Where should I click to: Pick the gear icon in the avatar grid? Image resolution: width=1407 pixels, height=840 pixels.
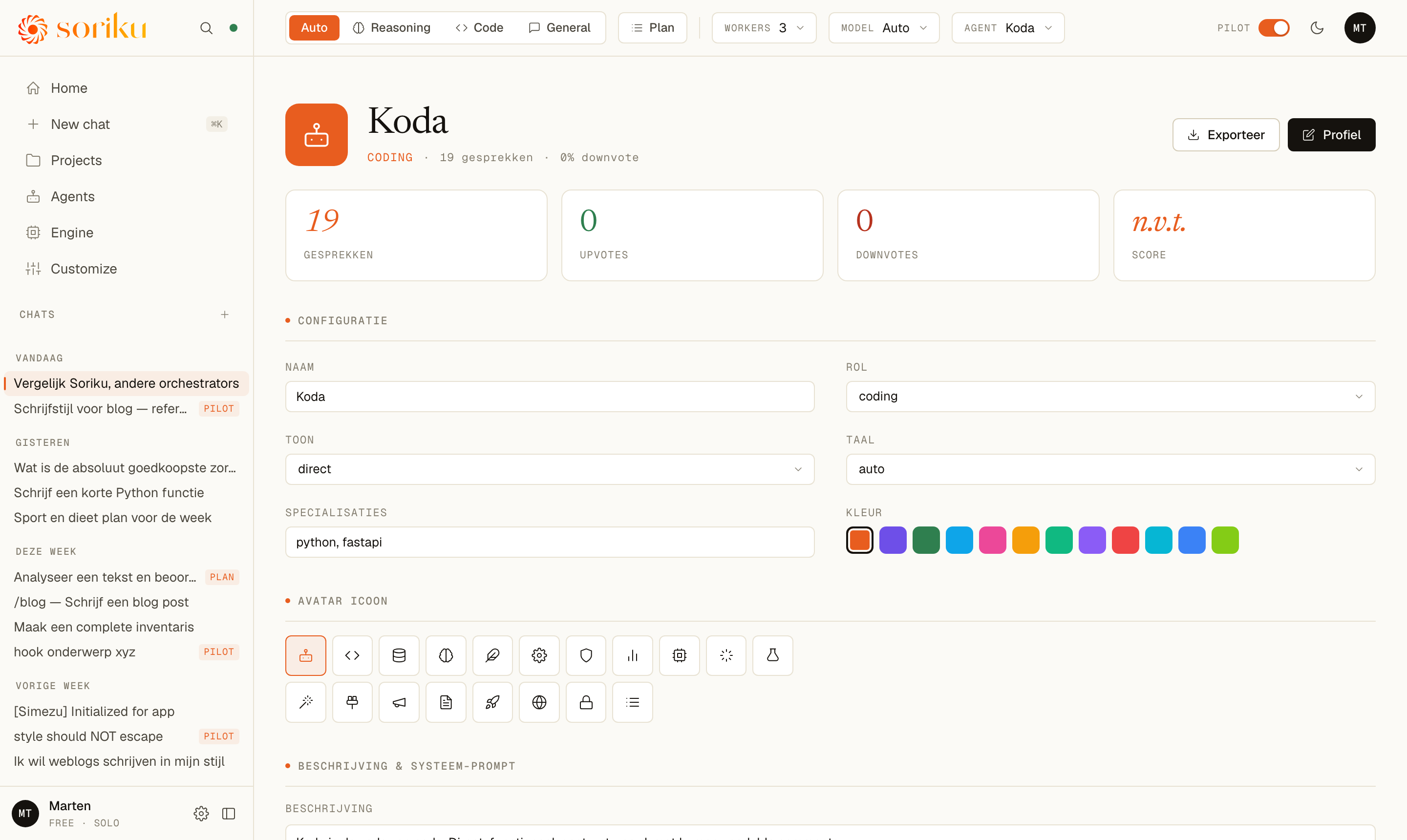coord(539,655)
